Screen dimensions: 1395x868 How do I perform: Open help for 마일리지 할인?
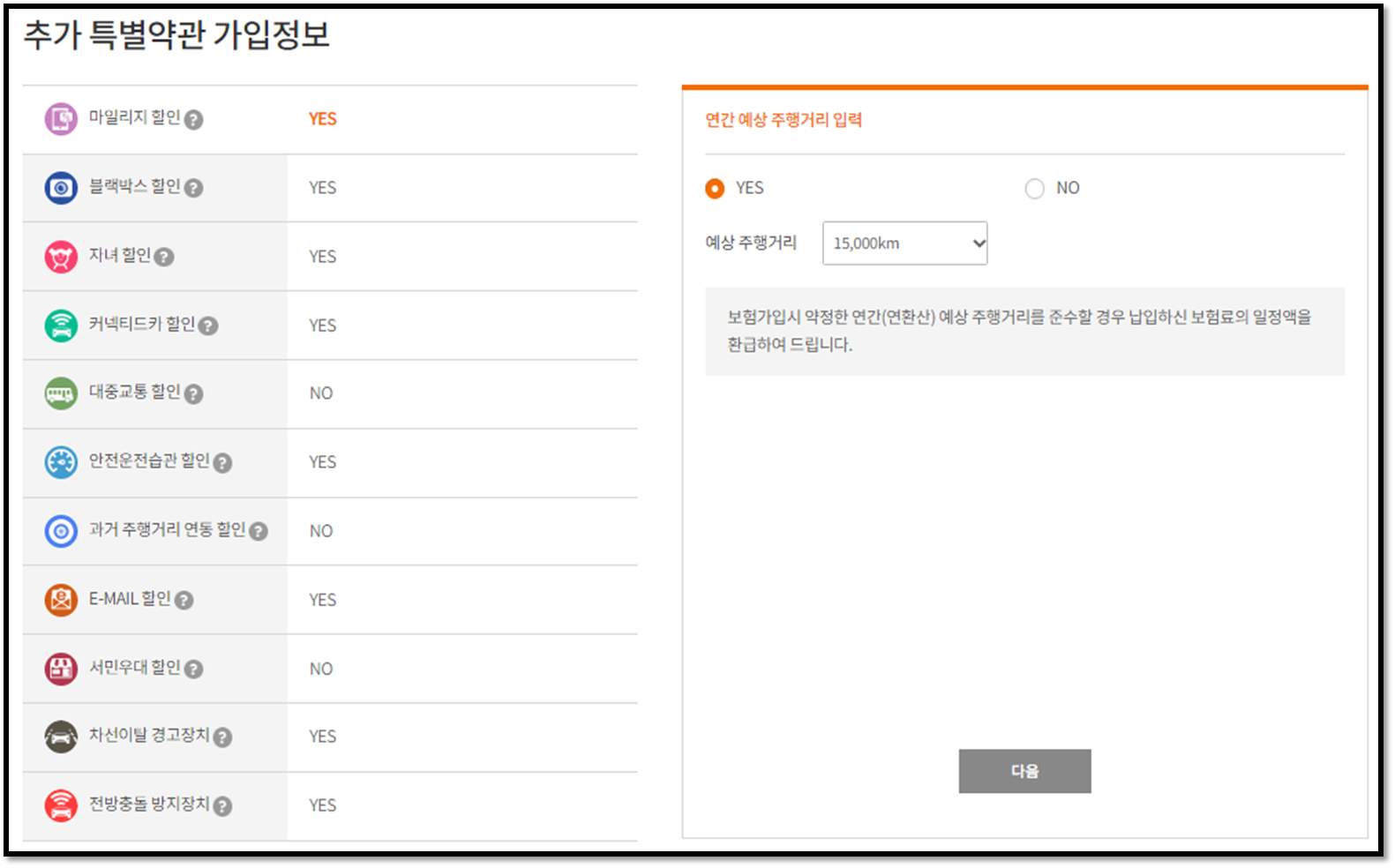(194, 119)
